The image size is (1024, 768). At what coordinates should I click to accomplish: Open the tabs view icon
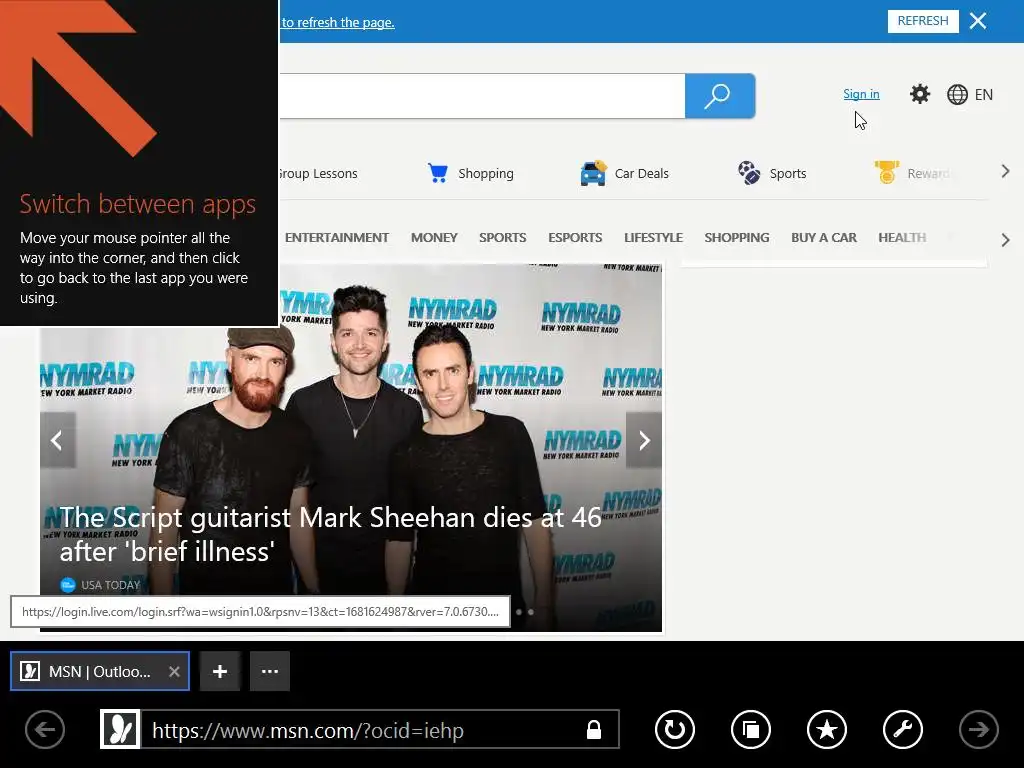coord(750,729)
